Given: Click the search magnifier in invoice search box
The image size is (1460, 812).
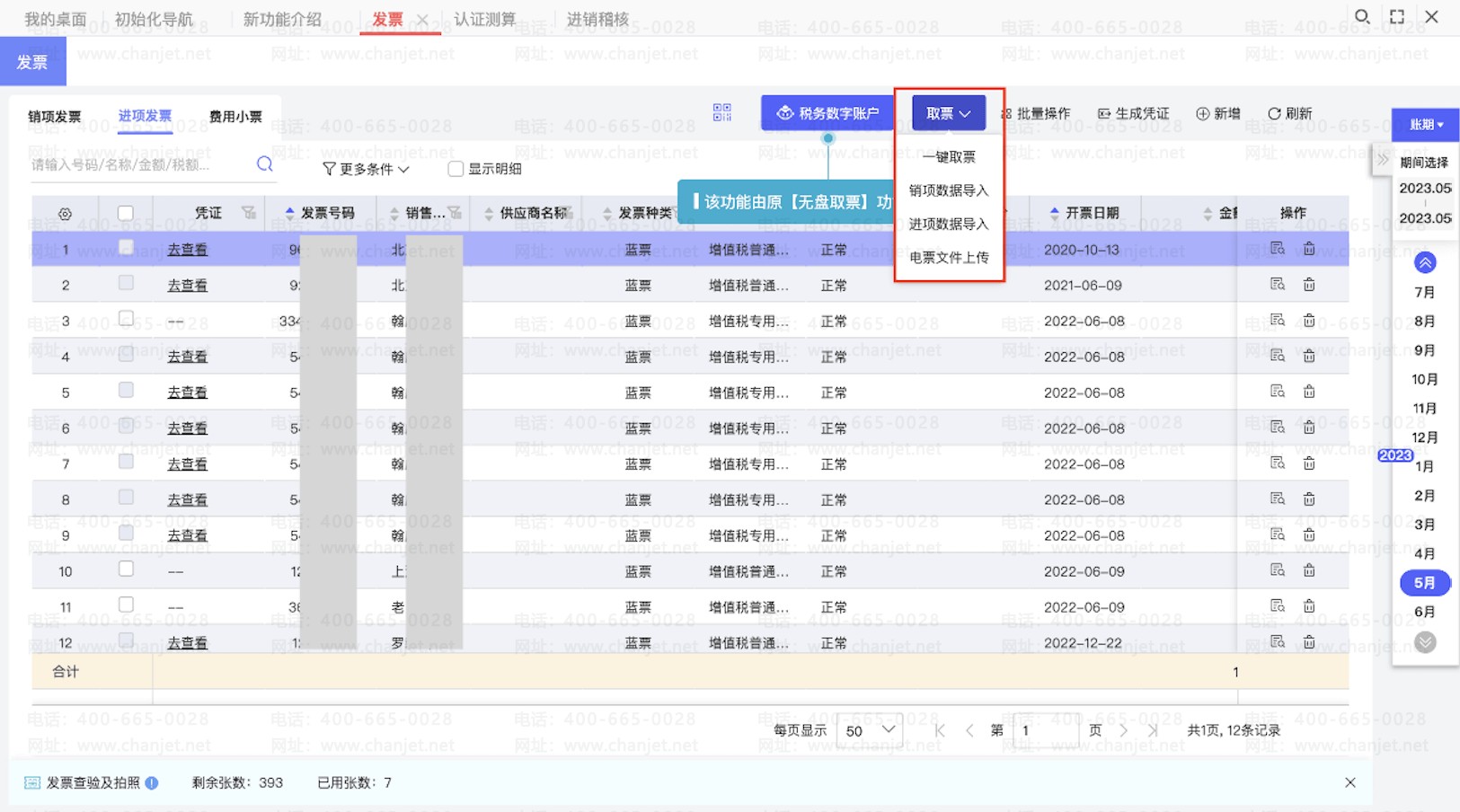Looking at the screenshot, I should [x=264, y=164].
